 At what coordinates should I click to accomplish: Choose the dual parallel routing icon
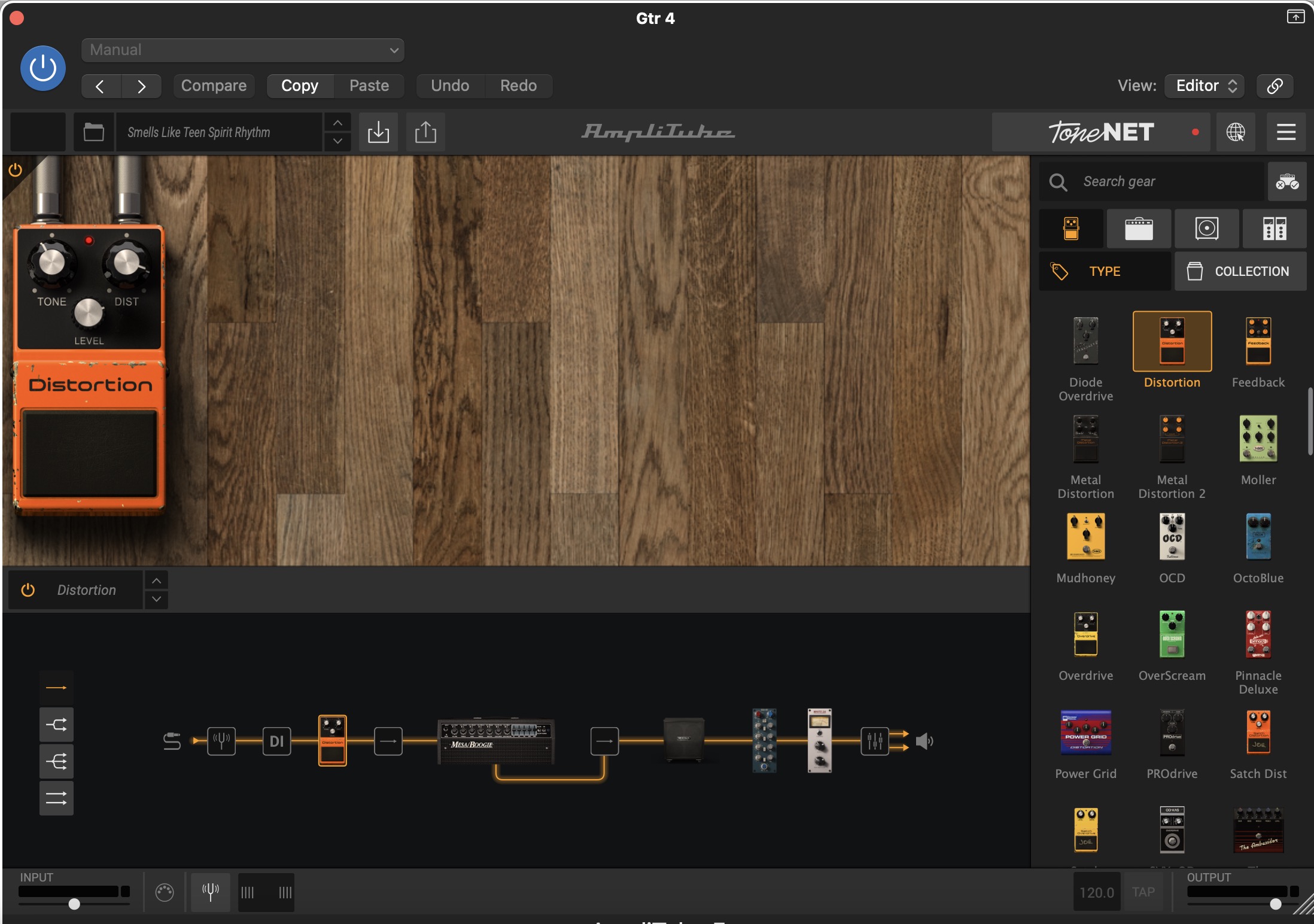pyautogui.click(x=56, y=798)
